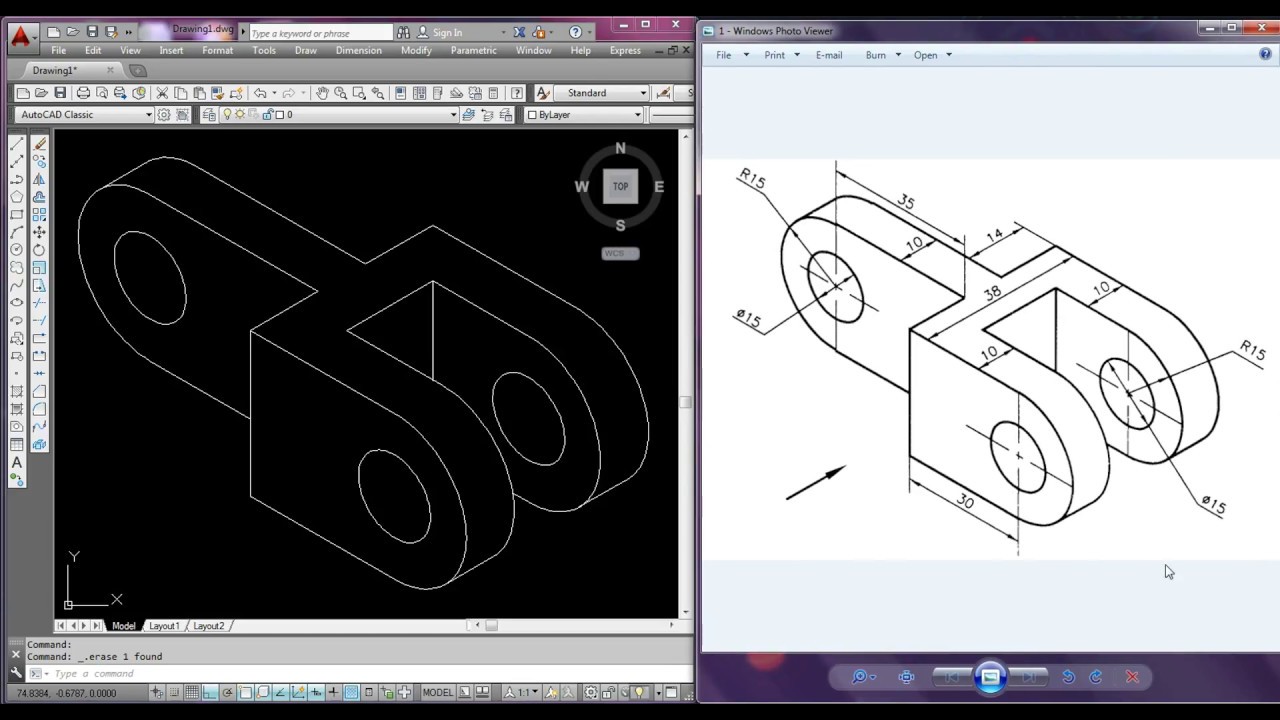Select the Polyline draw tool

point(17,180)
